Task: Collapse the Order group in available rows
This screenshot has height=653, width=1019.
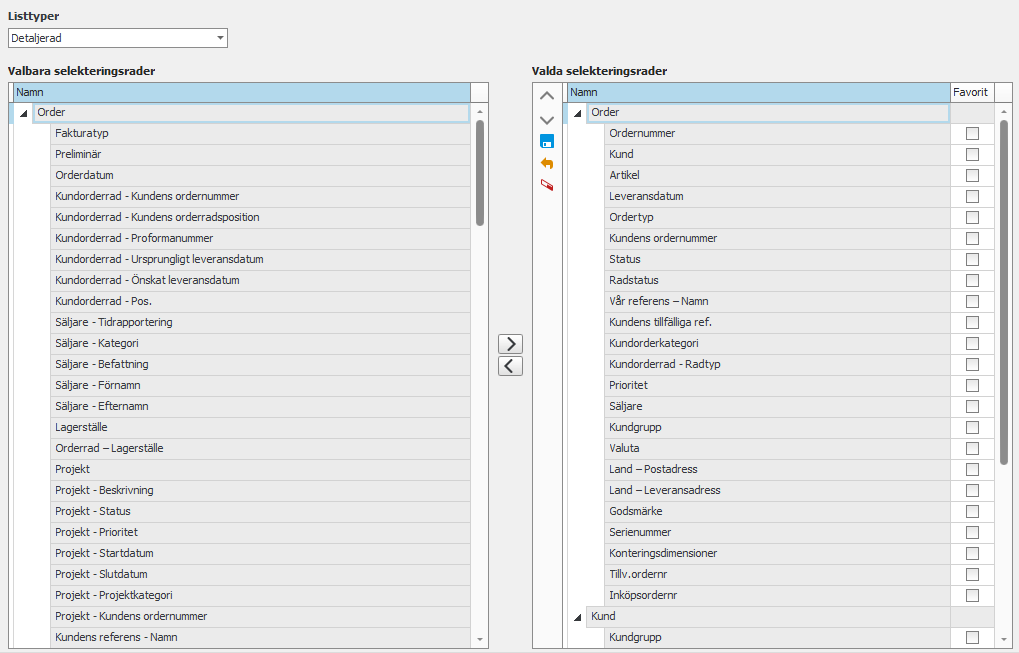Action: tap(23, 114)
